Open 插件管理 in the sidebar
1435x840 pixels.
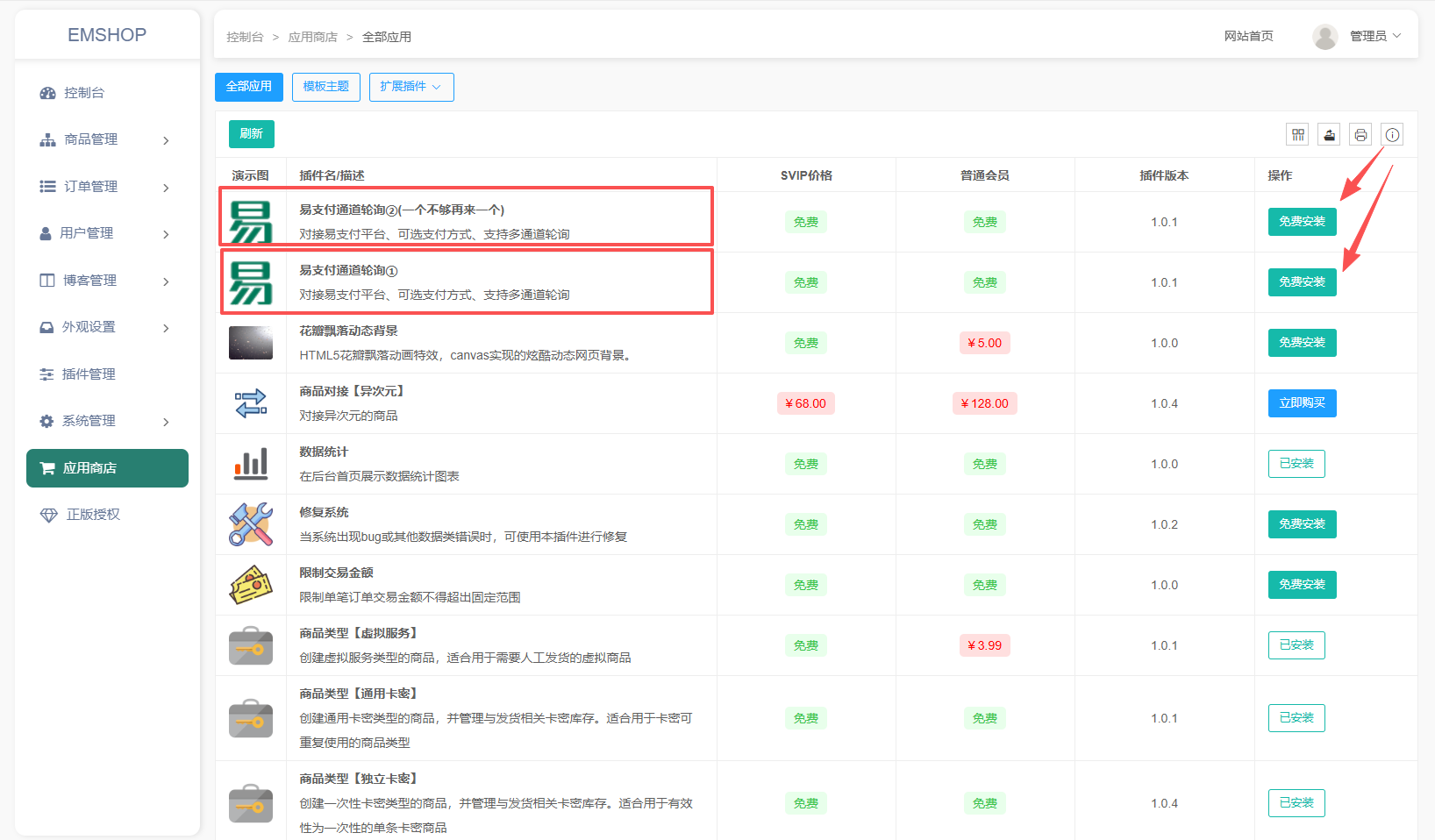click(89, 374)
